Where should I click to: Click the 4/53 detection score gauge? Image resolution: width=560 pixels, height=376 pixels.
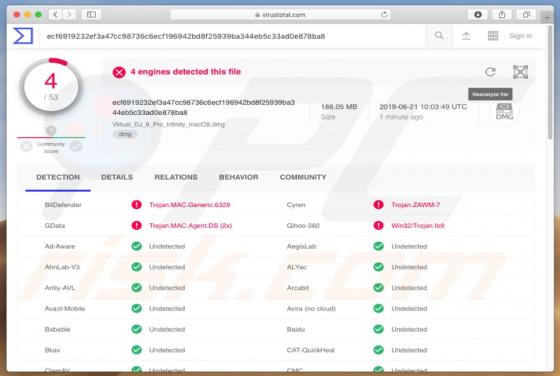[51, 86]
